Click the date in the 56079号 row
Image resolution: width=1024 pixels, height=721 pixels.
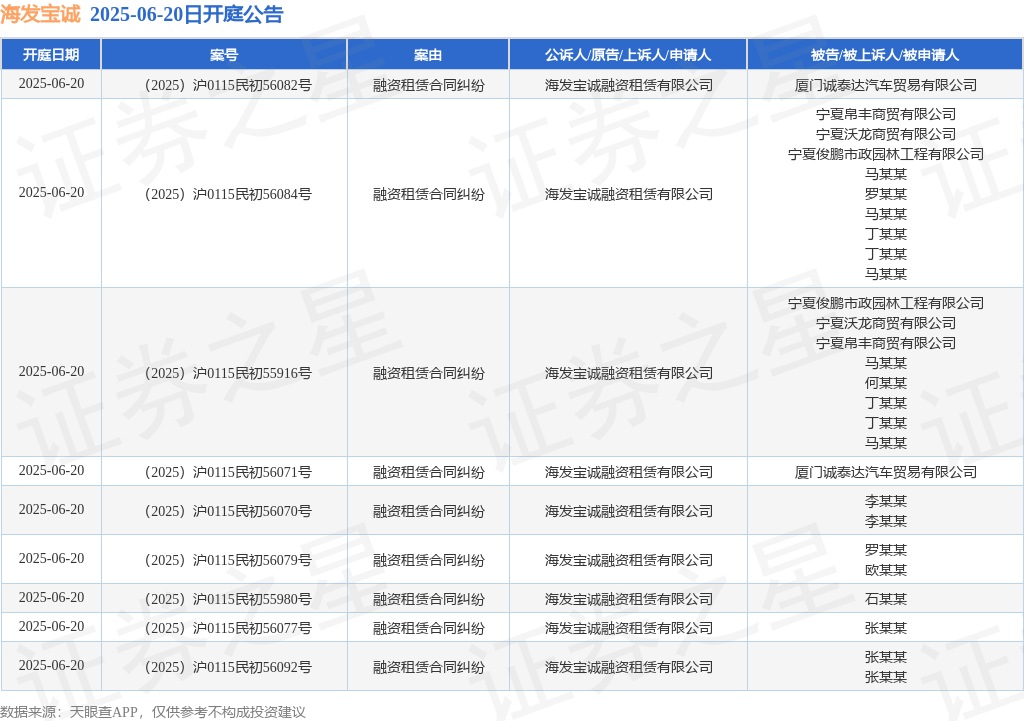(x=51, y=558)
